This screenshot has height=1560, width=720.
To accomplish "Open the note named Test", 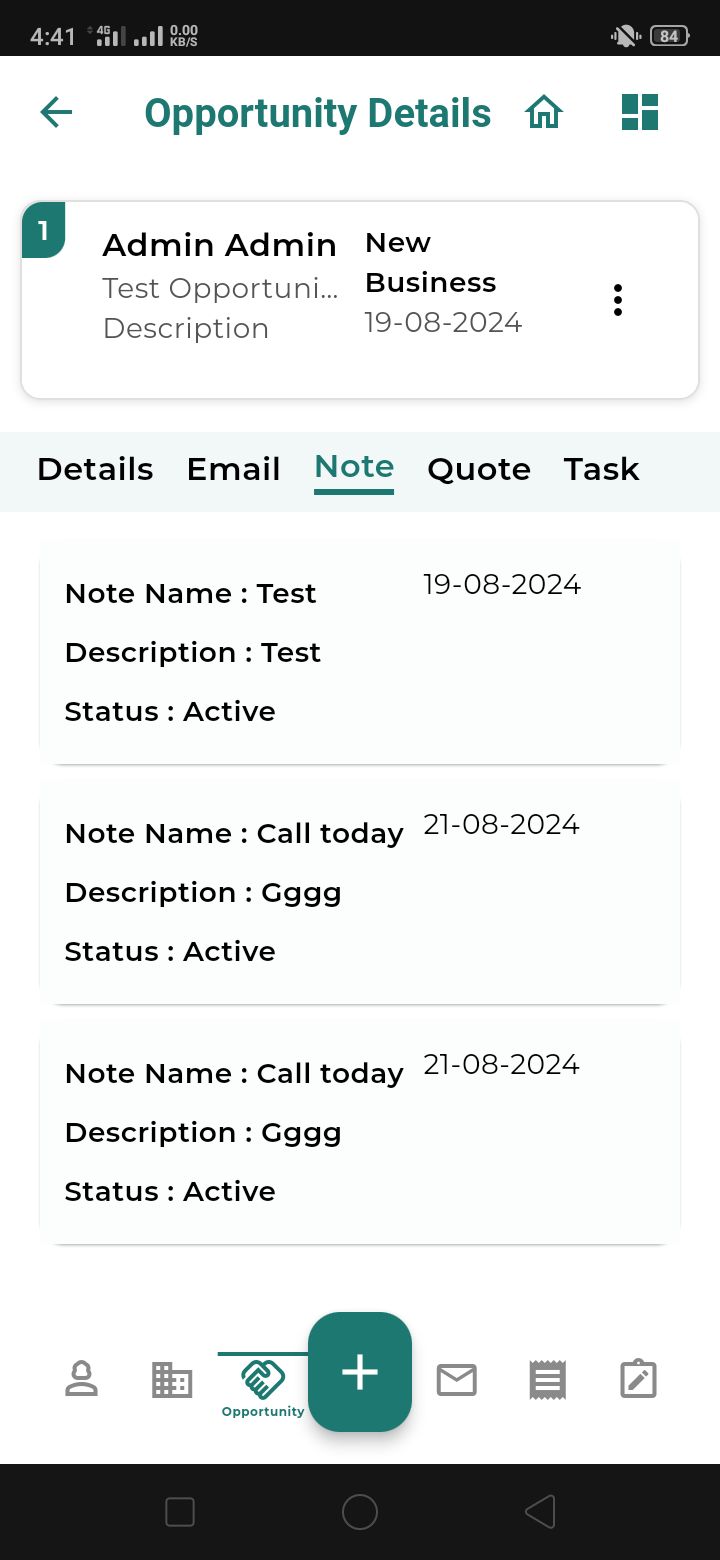I will 360,652.
